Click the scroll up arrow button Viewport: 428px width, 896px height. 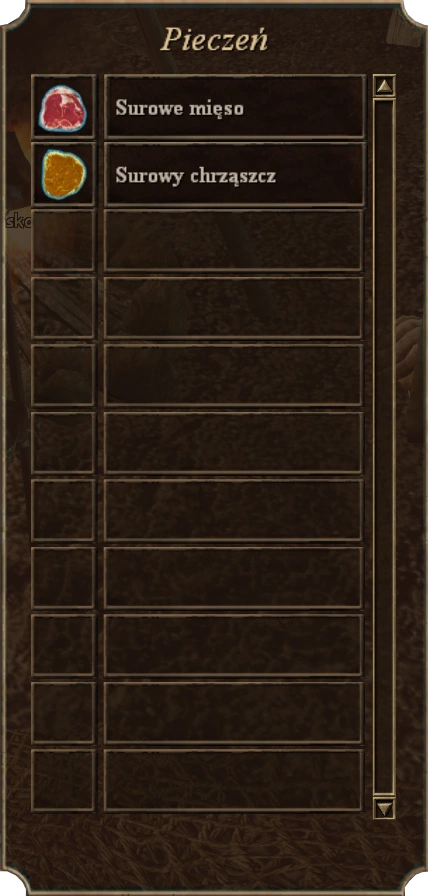pos(385,86)
